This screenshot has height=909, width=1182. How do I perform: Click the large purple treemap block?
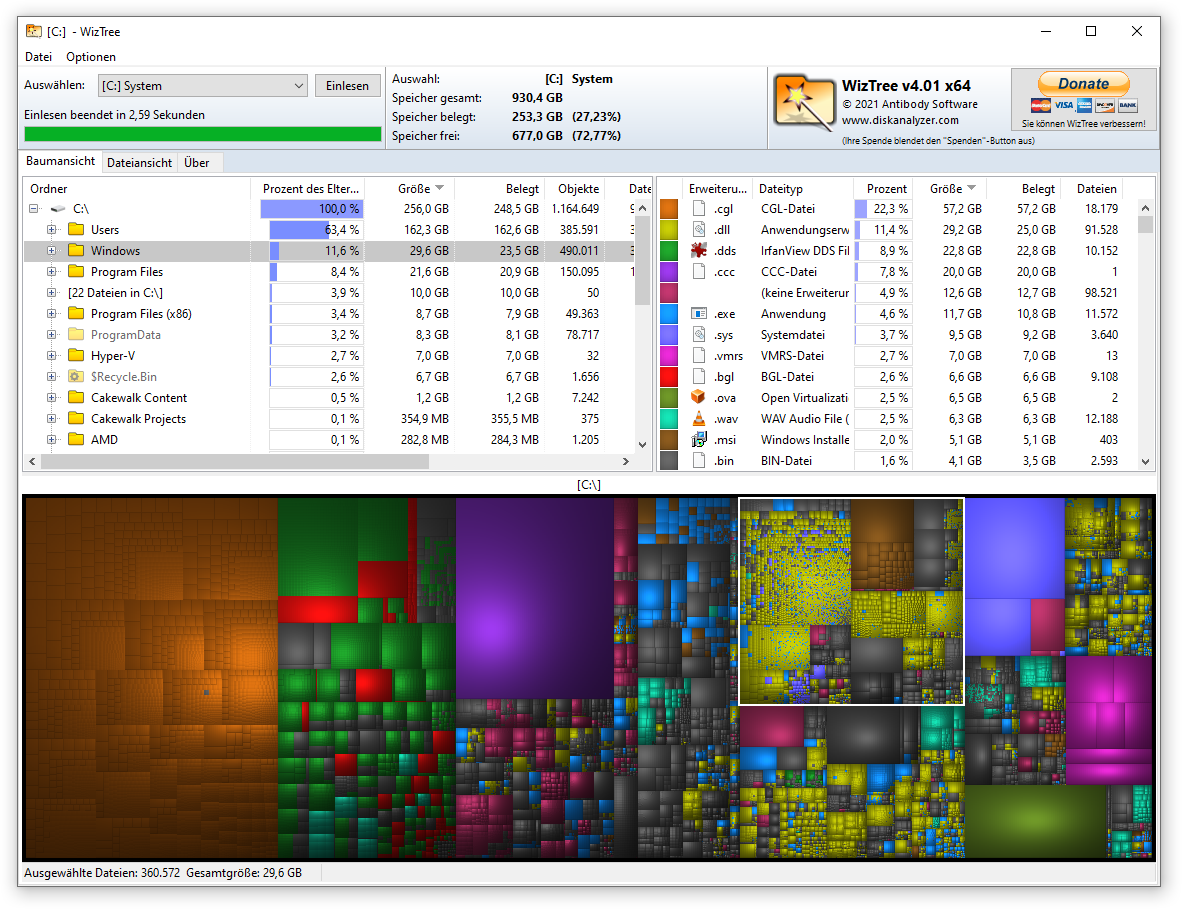coord(534,598)
